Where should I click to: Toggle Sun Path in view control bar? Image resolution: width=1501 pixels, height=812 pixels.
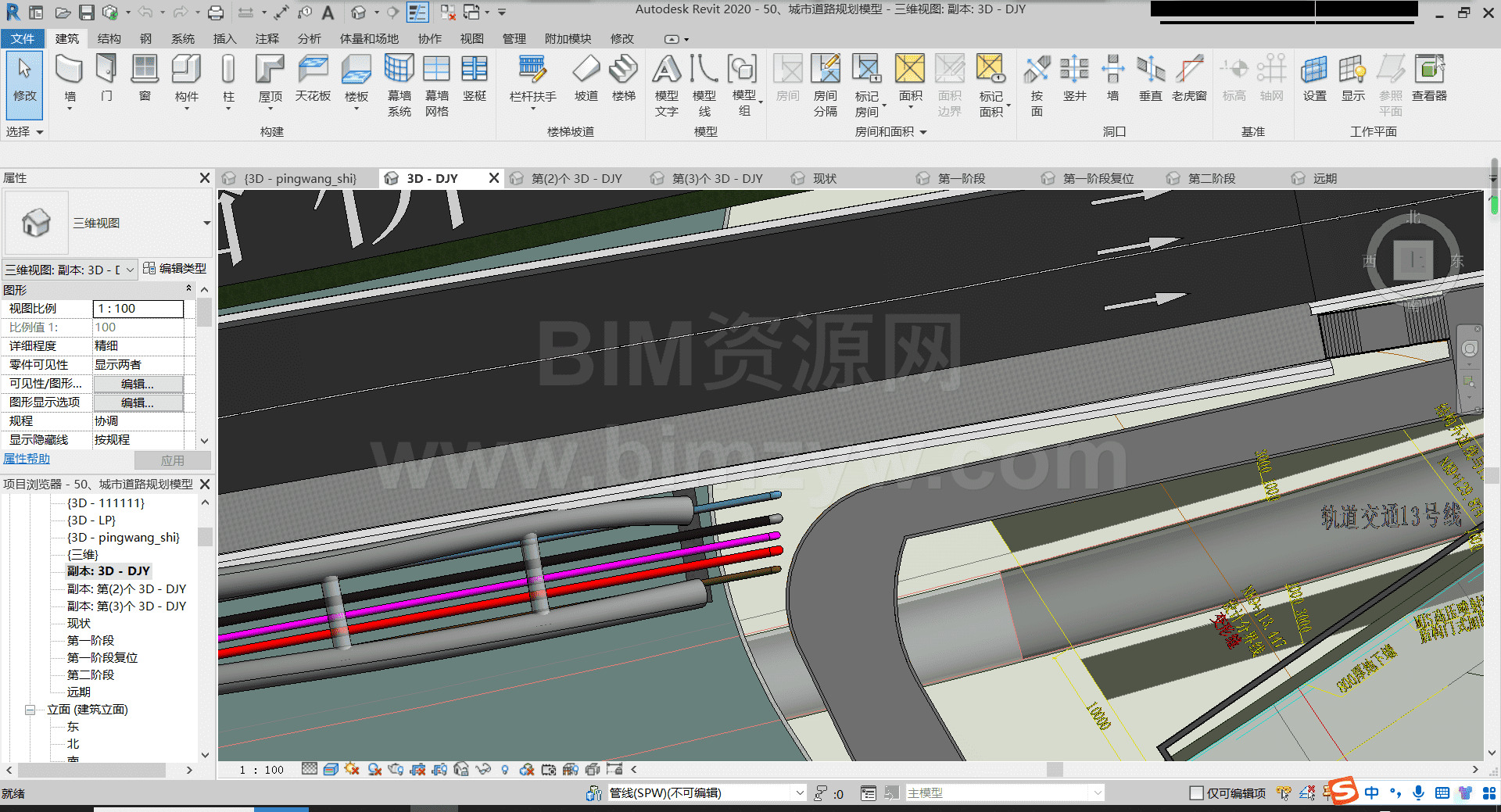[x=352, y=770]
